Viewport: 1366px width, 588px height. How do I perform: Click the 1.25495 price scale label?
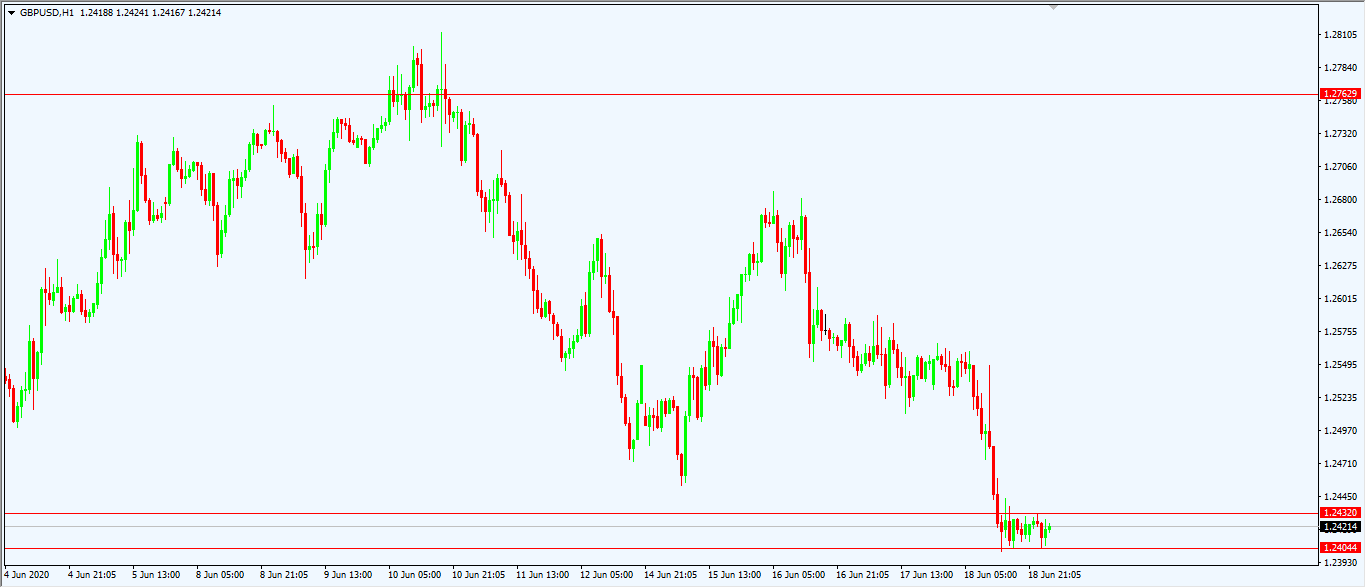(1340, 365)
